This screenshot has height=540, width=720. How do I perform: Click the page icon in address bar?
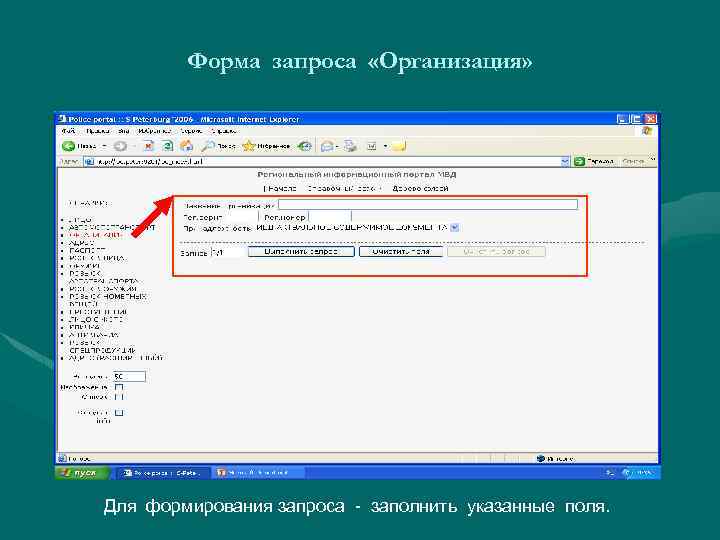point(90,162)
